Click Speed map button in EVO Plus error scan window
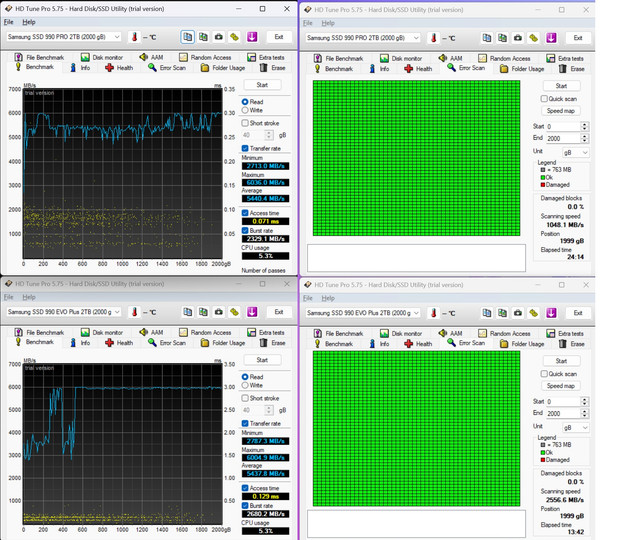 point(561,386)
